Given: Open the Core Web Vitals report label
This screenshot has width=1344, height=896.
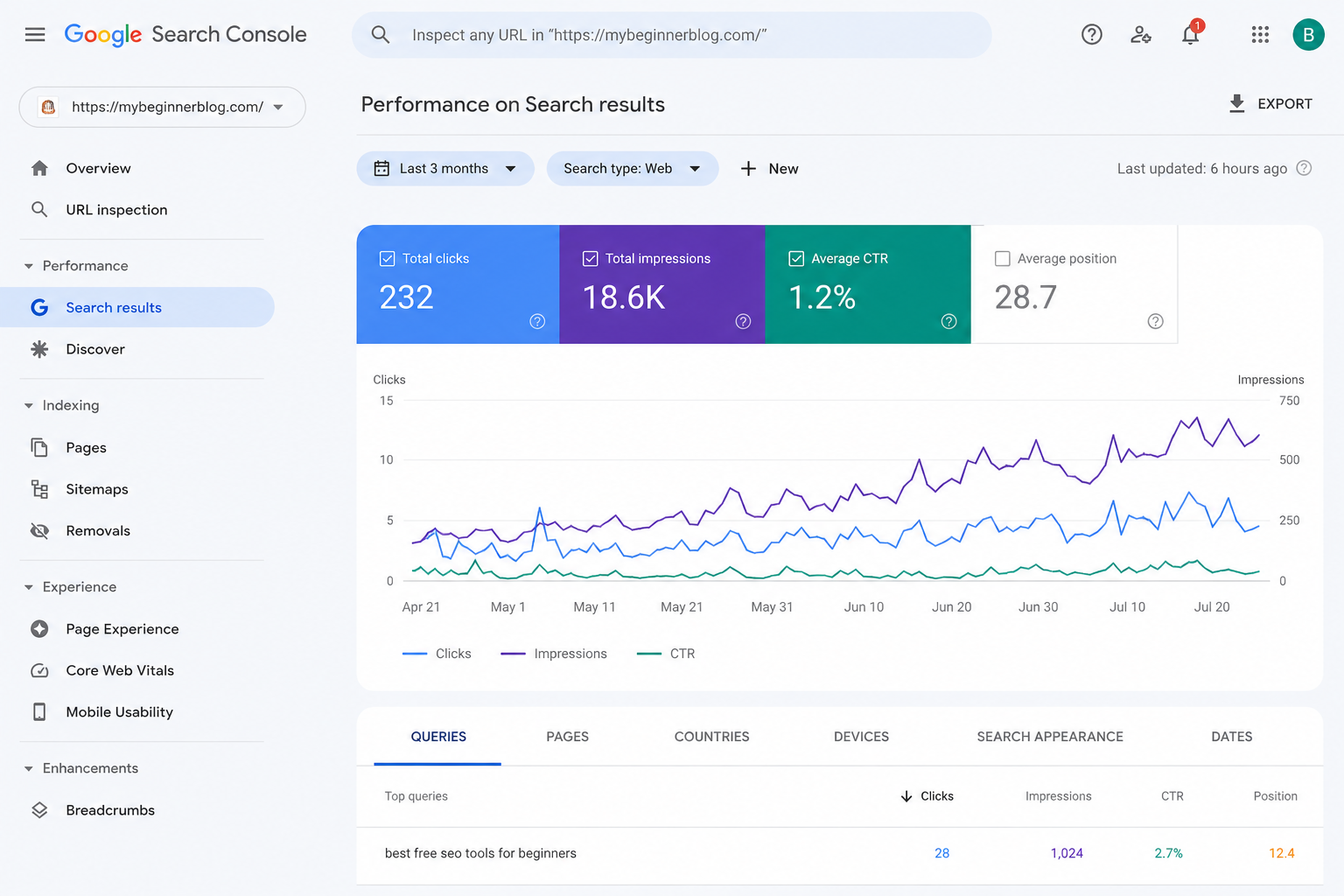Looking at the screenshot, I should tap(120, 670).
